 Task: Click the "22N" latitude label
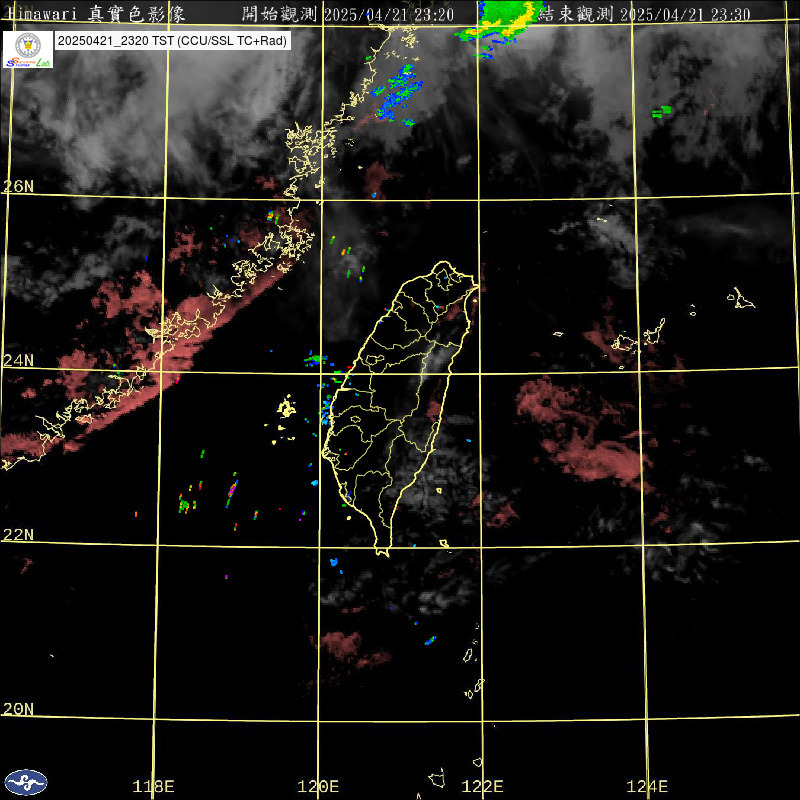(18, 535)
